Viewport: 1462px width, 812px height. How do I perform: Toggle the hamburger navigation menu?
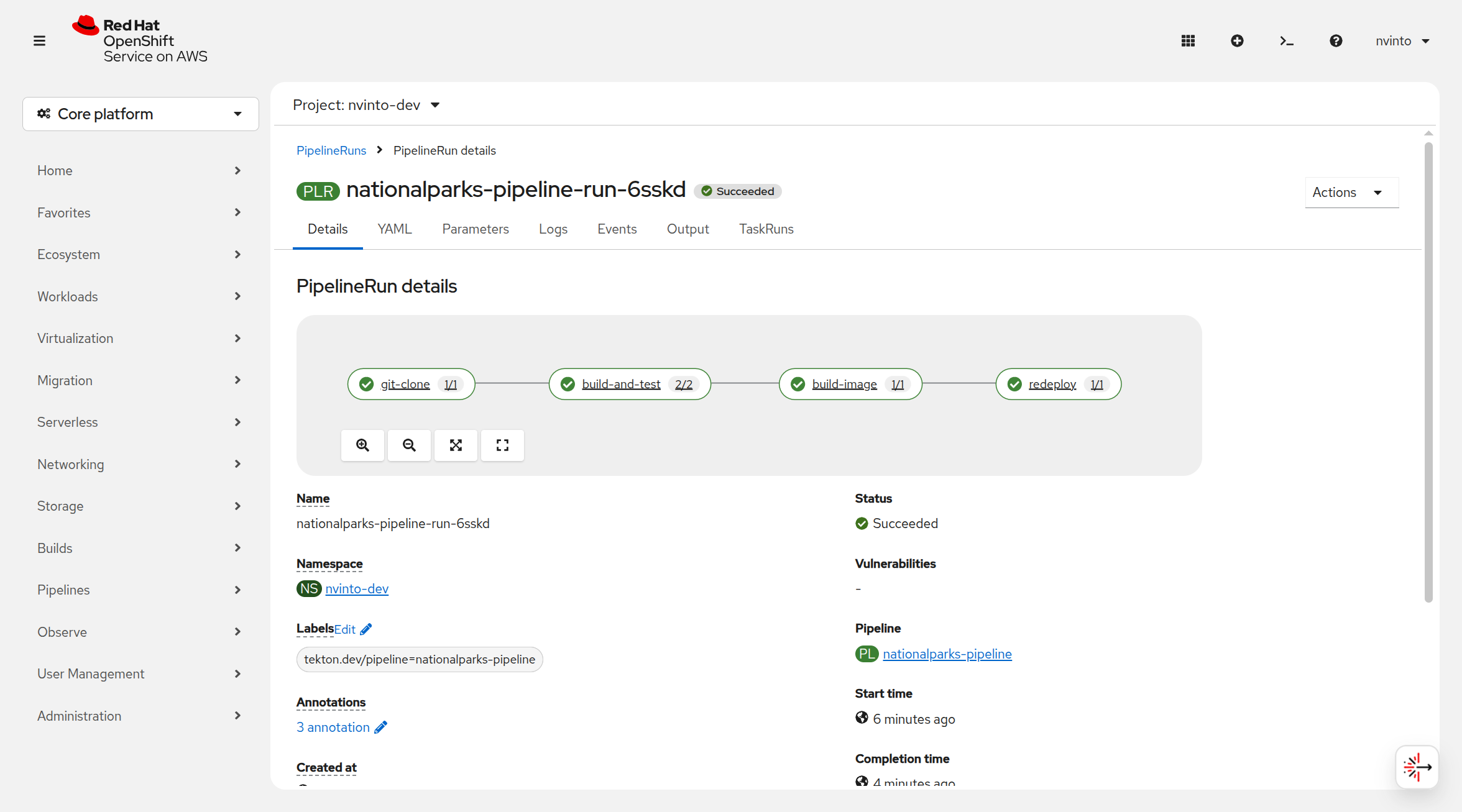(x=39, y=41)
